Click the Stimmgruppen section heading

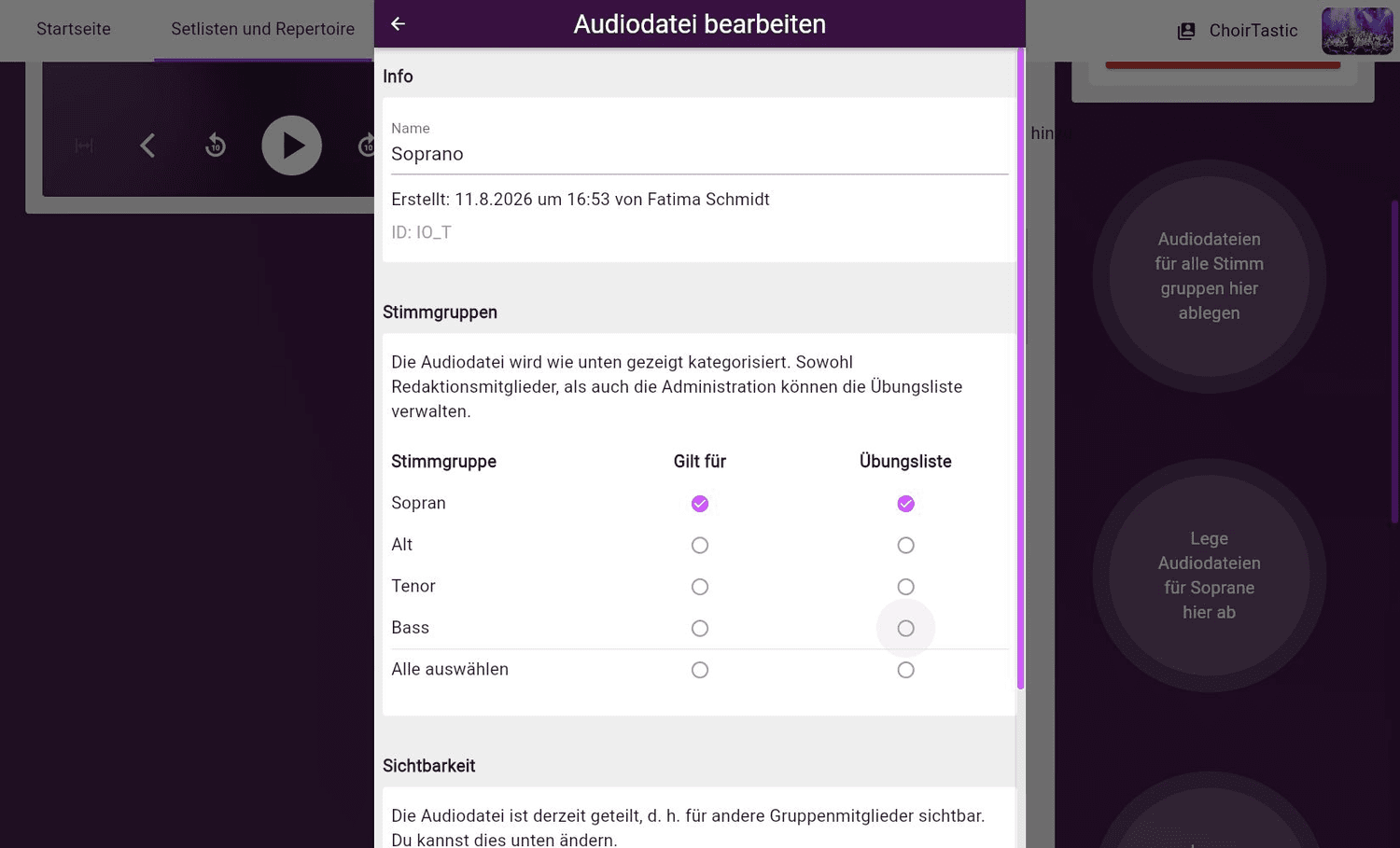pos(440,313)
